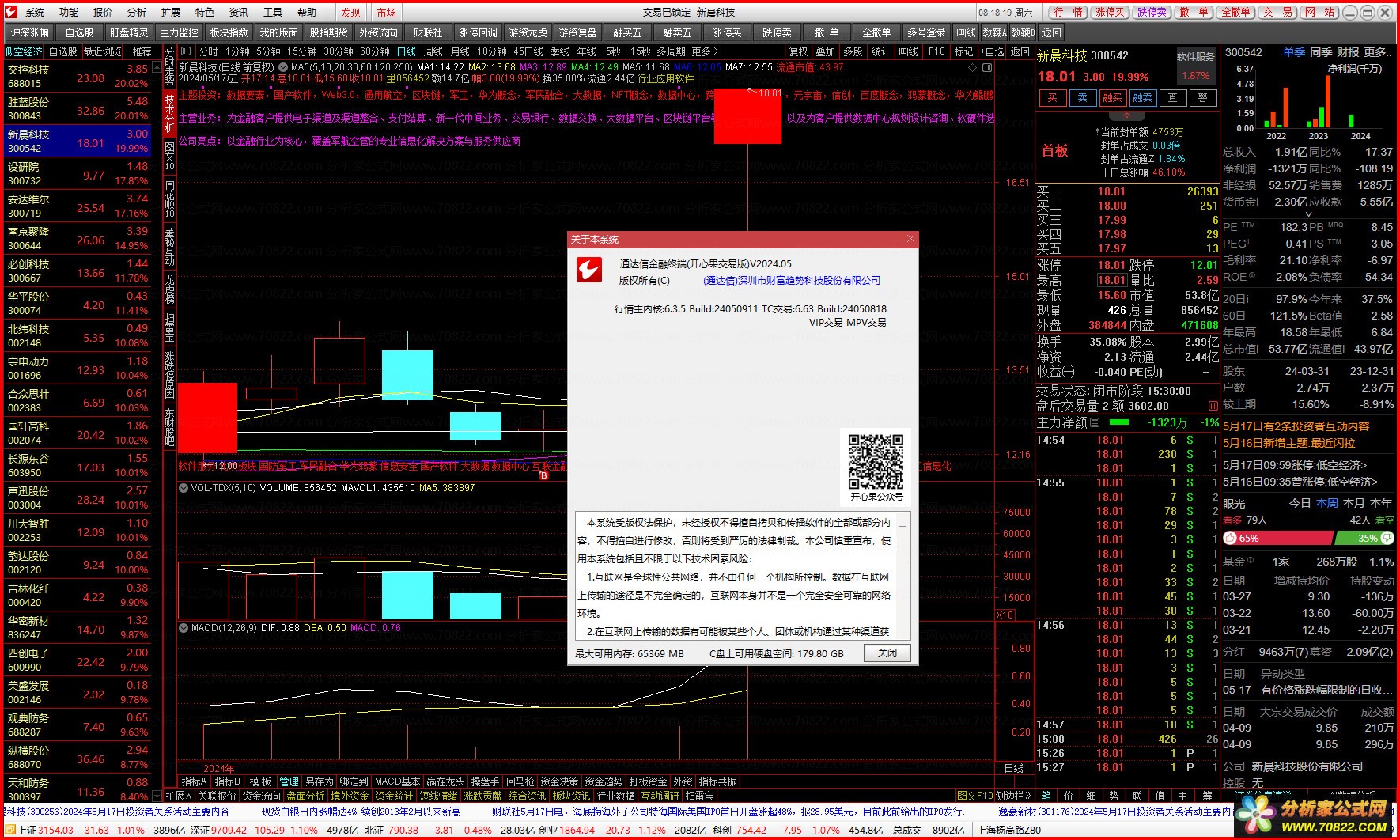Zoom out chart with the minus button
This screenshot has width=1400, height=840.
coord(1023,781)
